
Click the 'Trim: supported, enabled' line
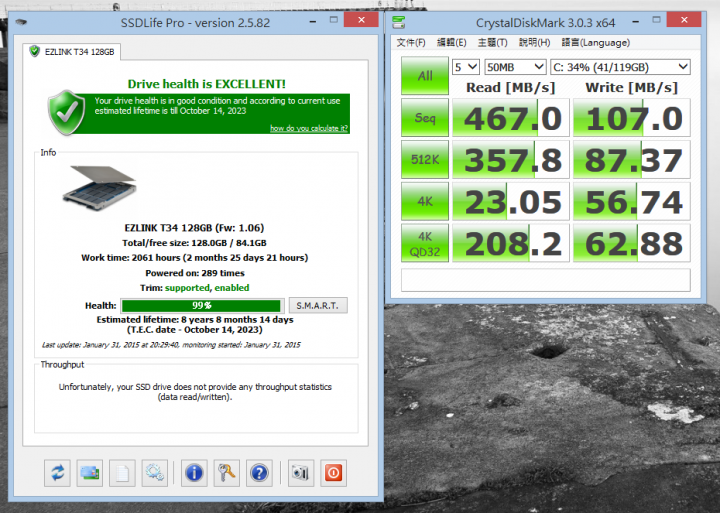(x=195, y=288)
